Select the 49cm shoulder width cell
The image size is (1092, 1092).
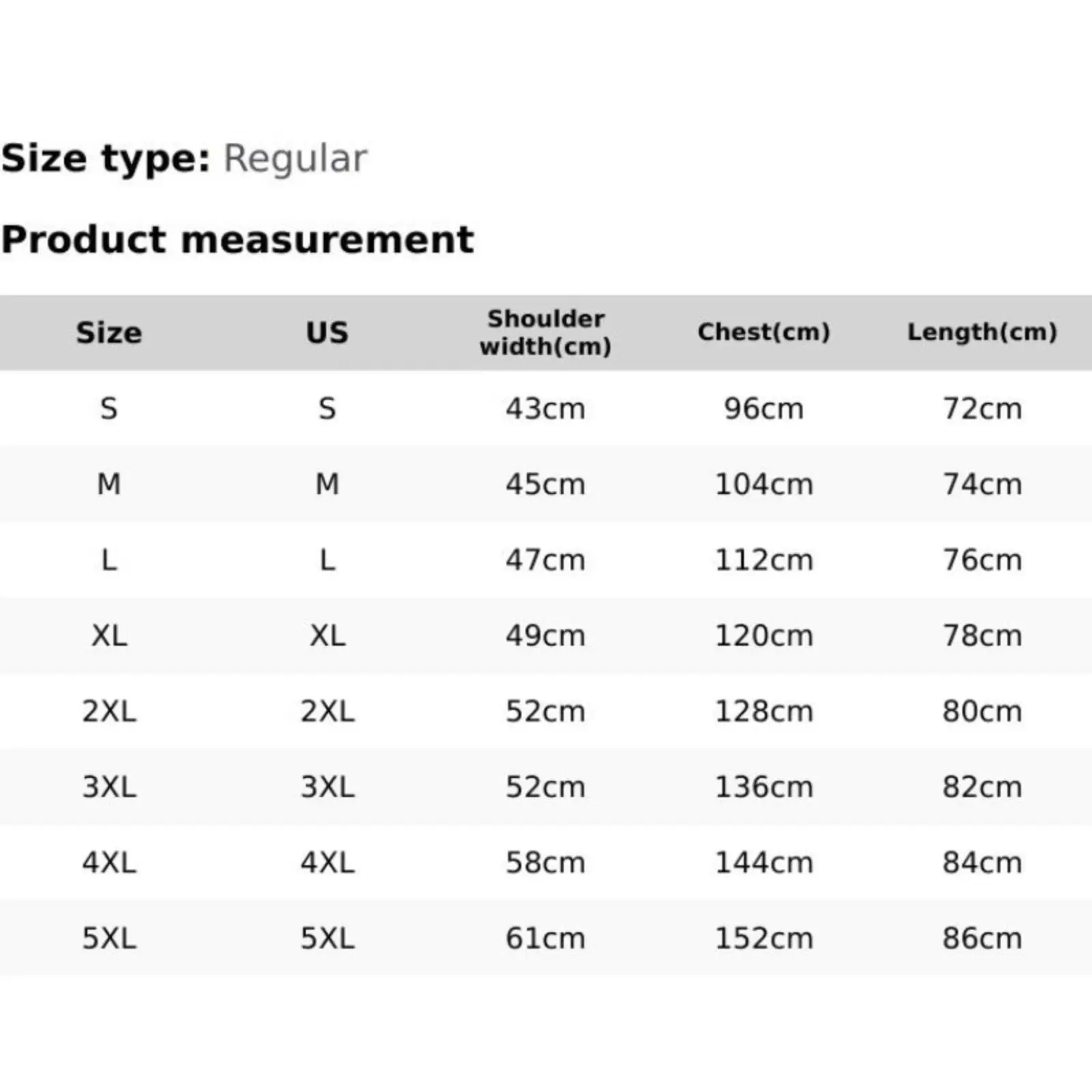click(545, 636)
